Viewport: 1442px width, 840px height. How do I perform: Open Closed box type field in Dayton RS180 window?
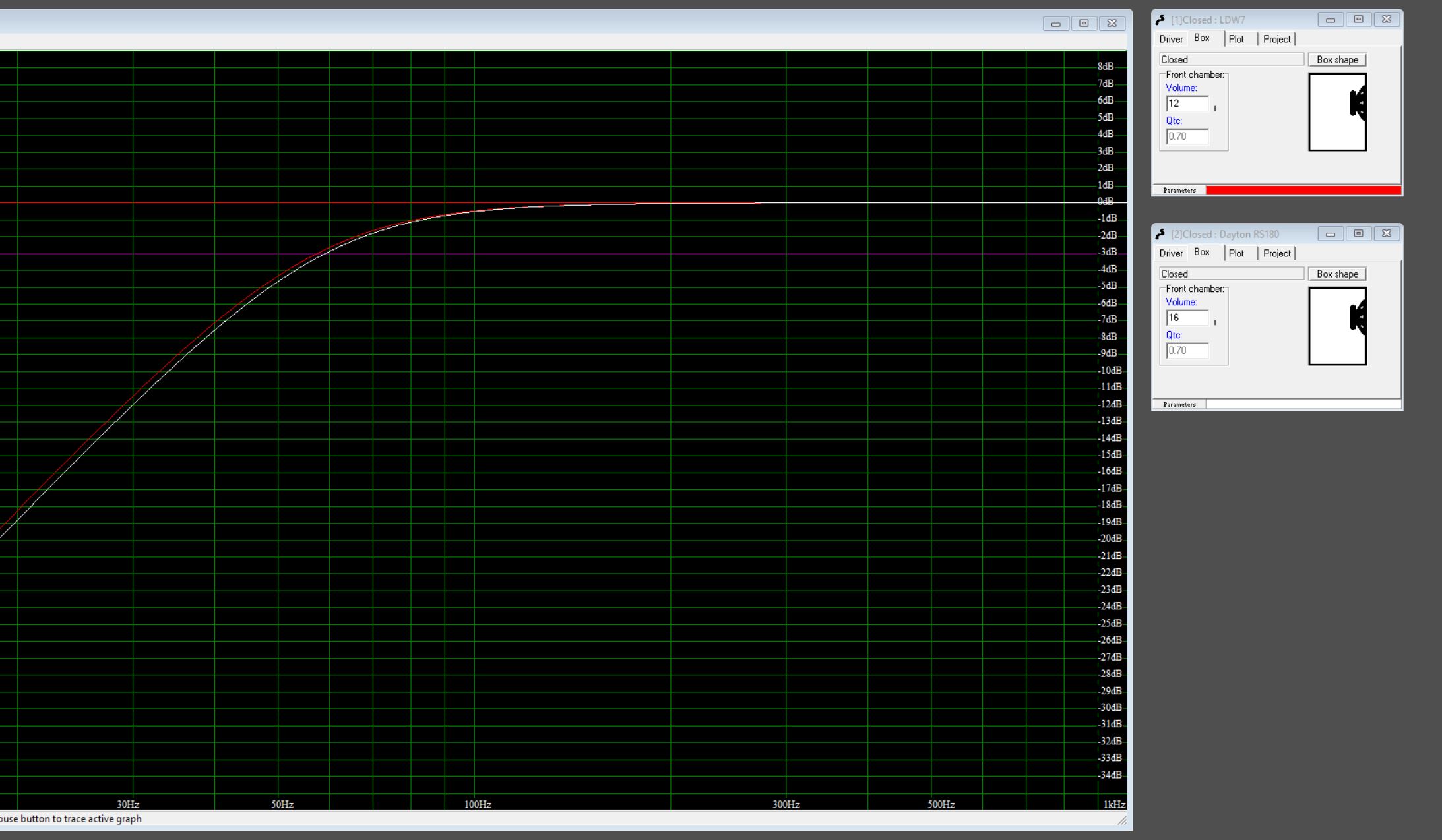tap(1232, 274)
